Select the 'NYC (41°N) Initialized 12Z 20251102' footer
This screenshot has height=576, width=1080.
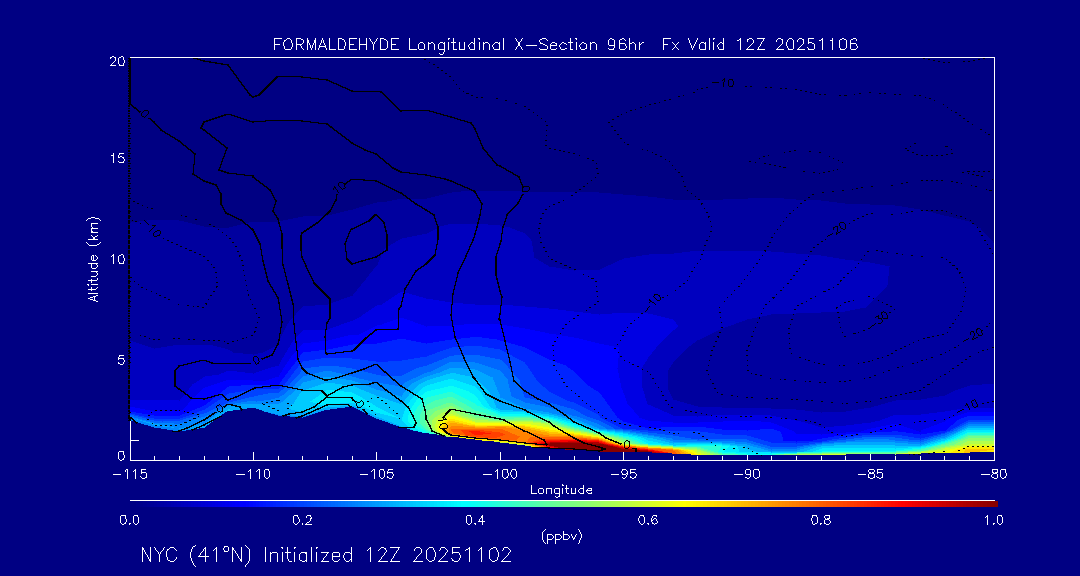326,555
